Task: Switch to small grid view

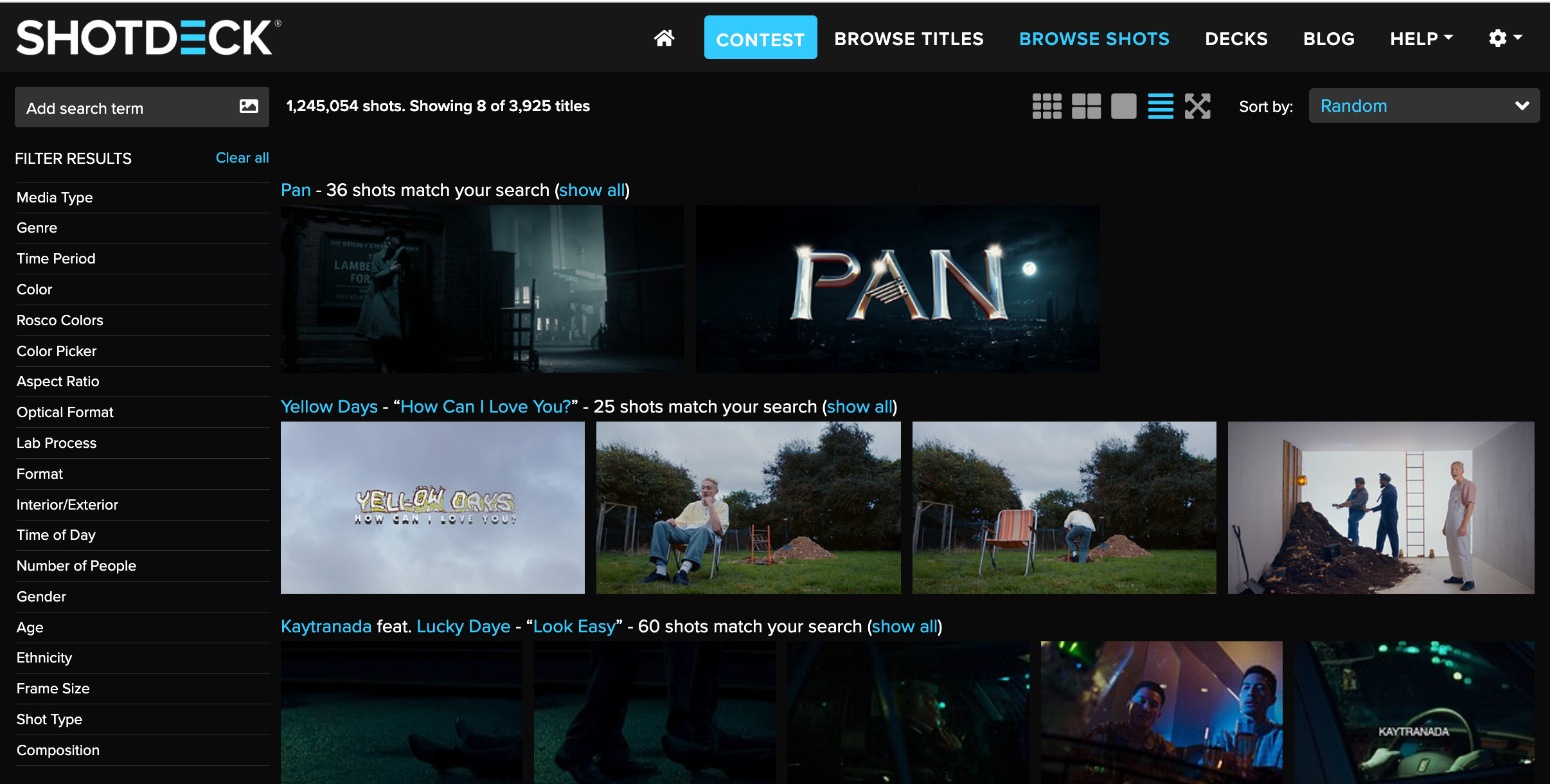Action: coord(1047,106)
